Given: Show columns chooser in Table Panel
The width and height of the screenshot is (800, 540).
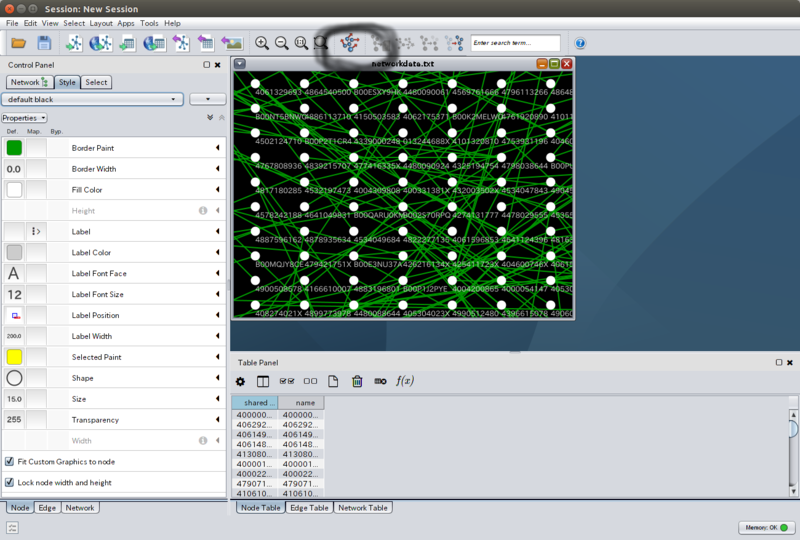Looking at the screenshot, I should [263, 381].
